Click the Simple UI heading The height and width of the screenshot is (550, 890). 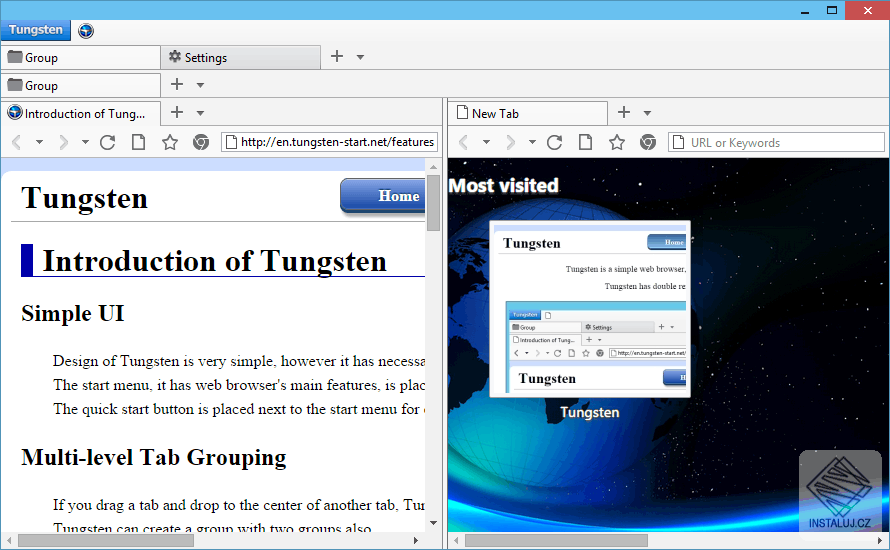tap(73, 313)
